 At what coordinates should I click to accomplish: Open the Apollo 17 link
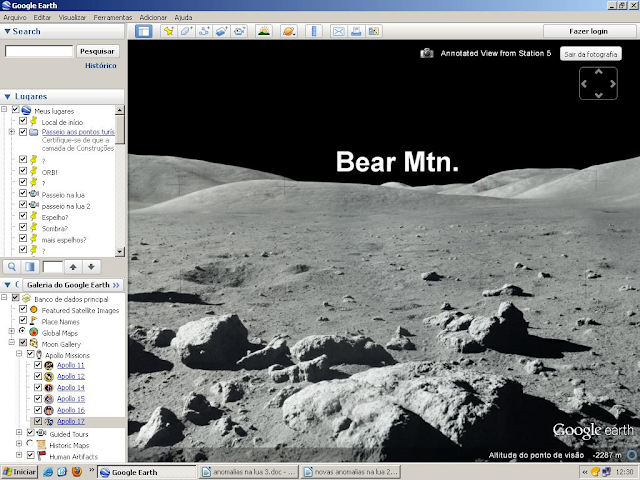click(71, 421)
